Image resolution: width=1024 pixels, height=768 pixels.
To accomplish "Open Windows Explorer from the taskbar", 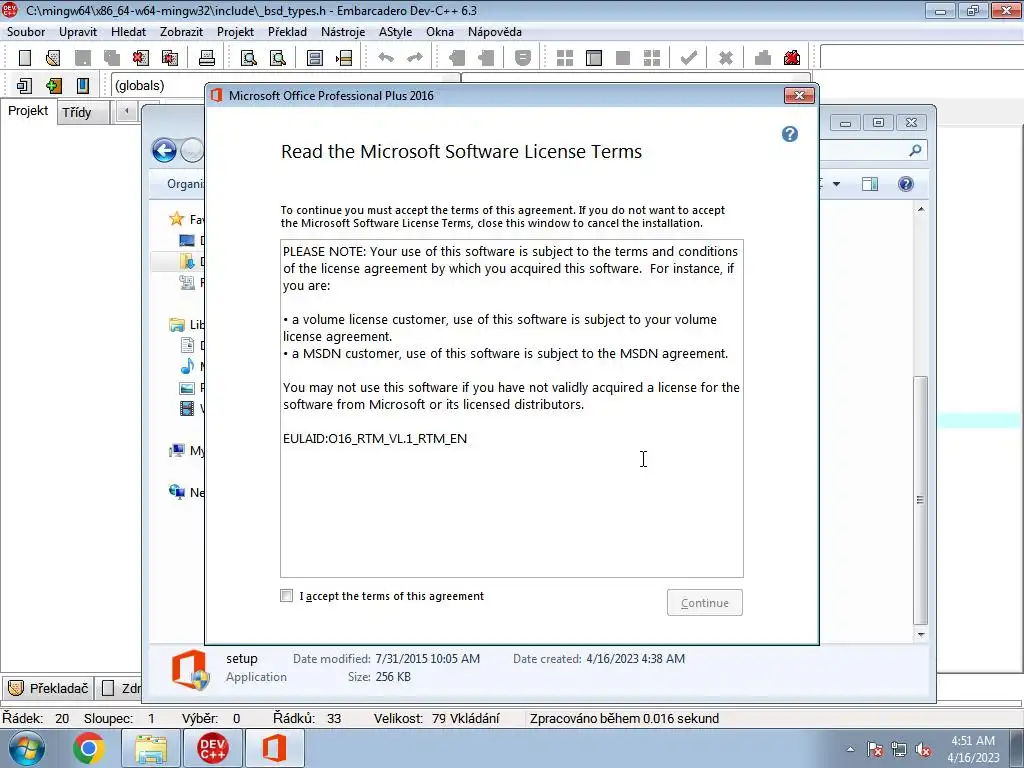I will pos(151,748).
